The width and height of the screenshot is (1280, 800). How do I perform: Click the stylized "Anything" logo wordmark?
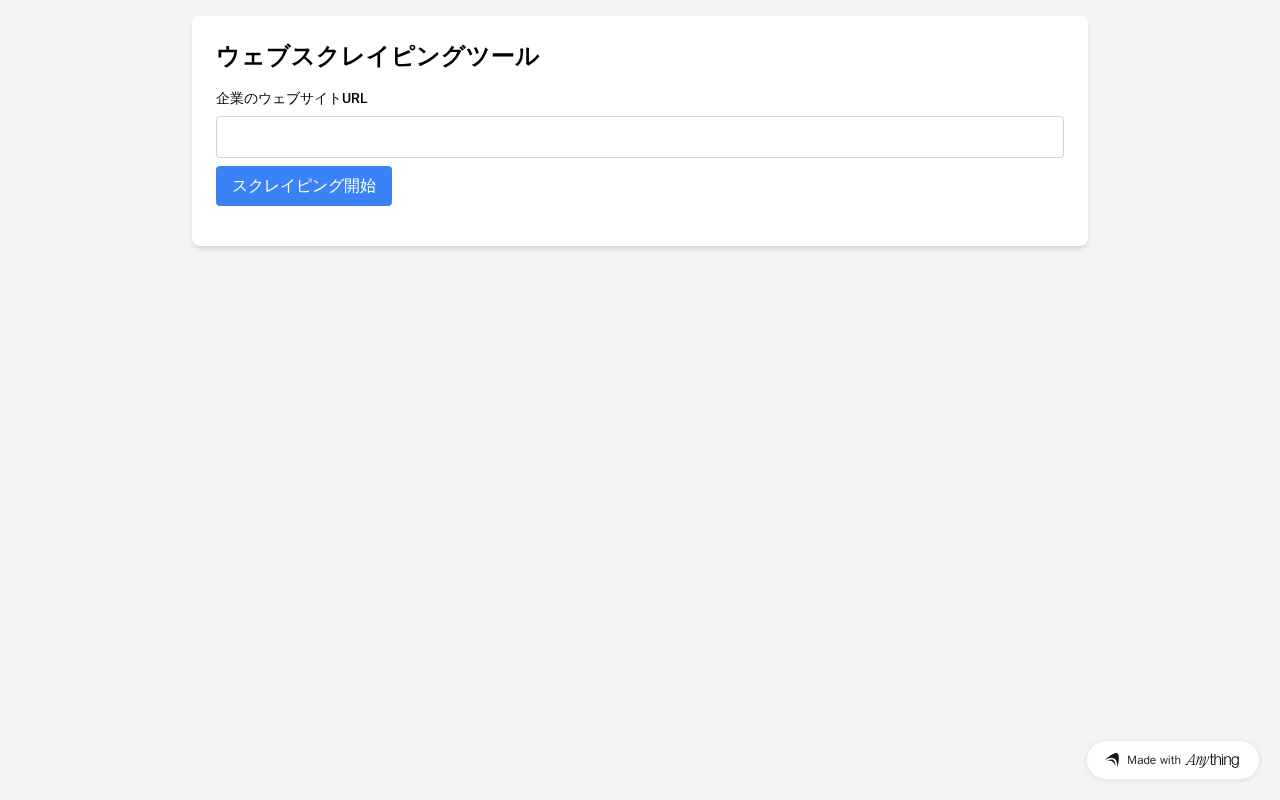[x=1212, y=760]
